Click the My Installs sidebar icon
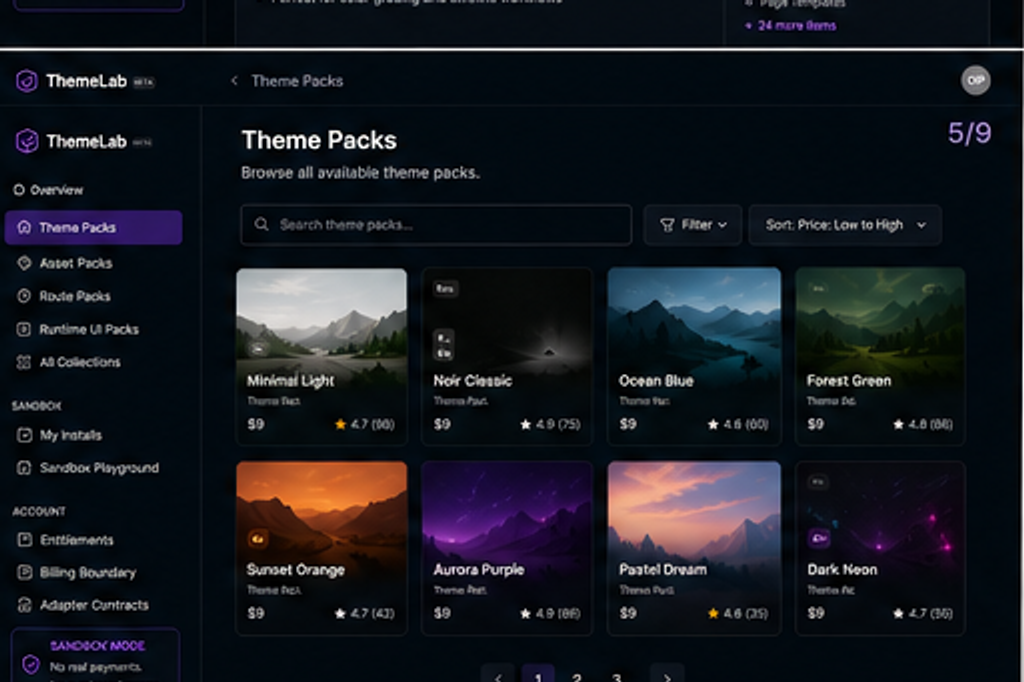 click(24, 435)
